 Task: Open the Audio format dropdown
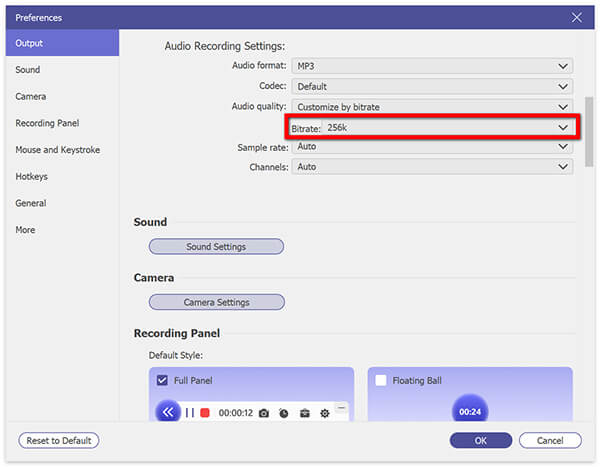432,66
